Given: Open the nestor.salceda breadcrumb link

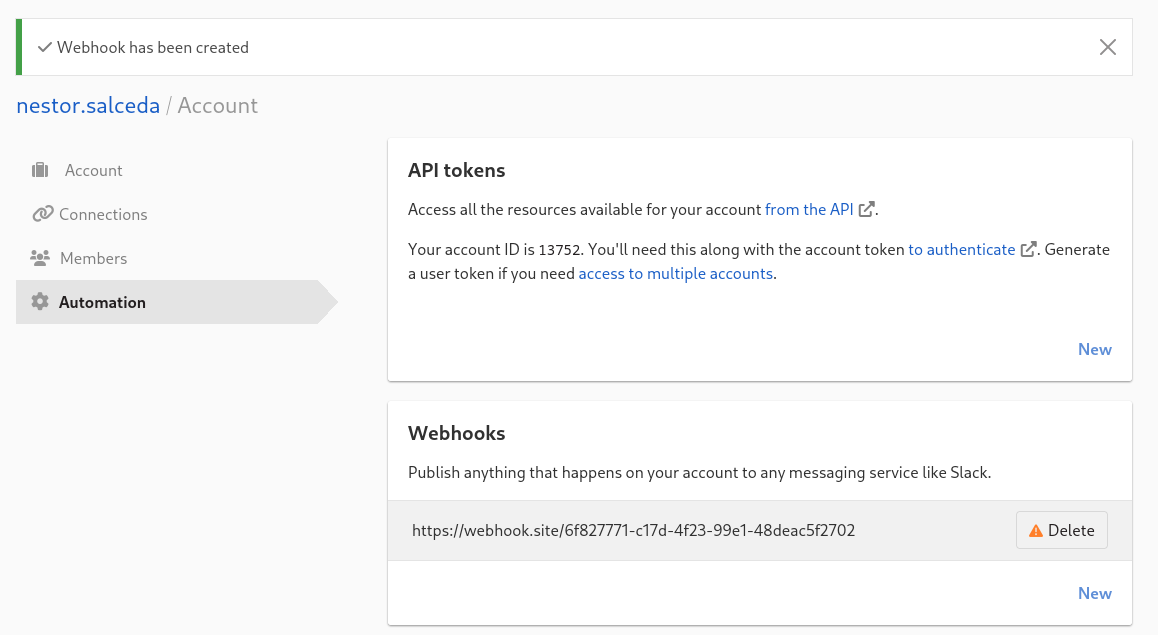Looking at the screenshot, I should 88,105.
